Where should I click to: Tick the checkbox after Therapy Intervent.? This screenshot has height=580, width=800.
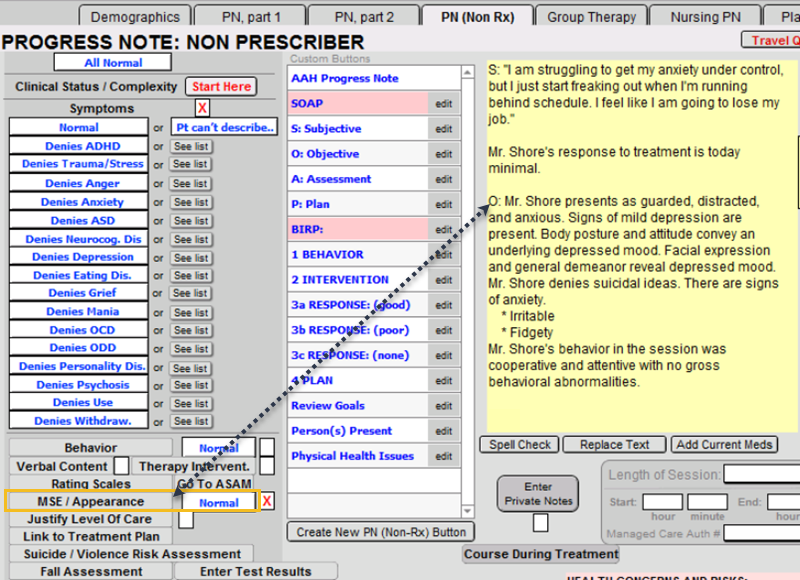pos(267,466)
